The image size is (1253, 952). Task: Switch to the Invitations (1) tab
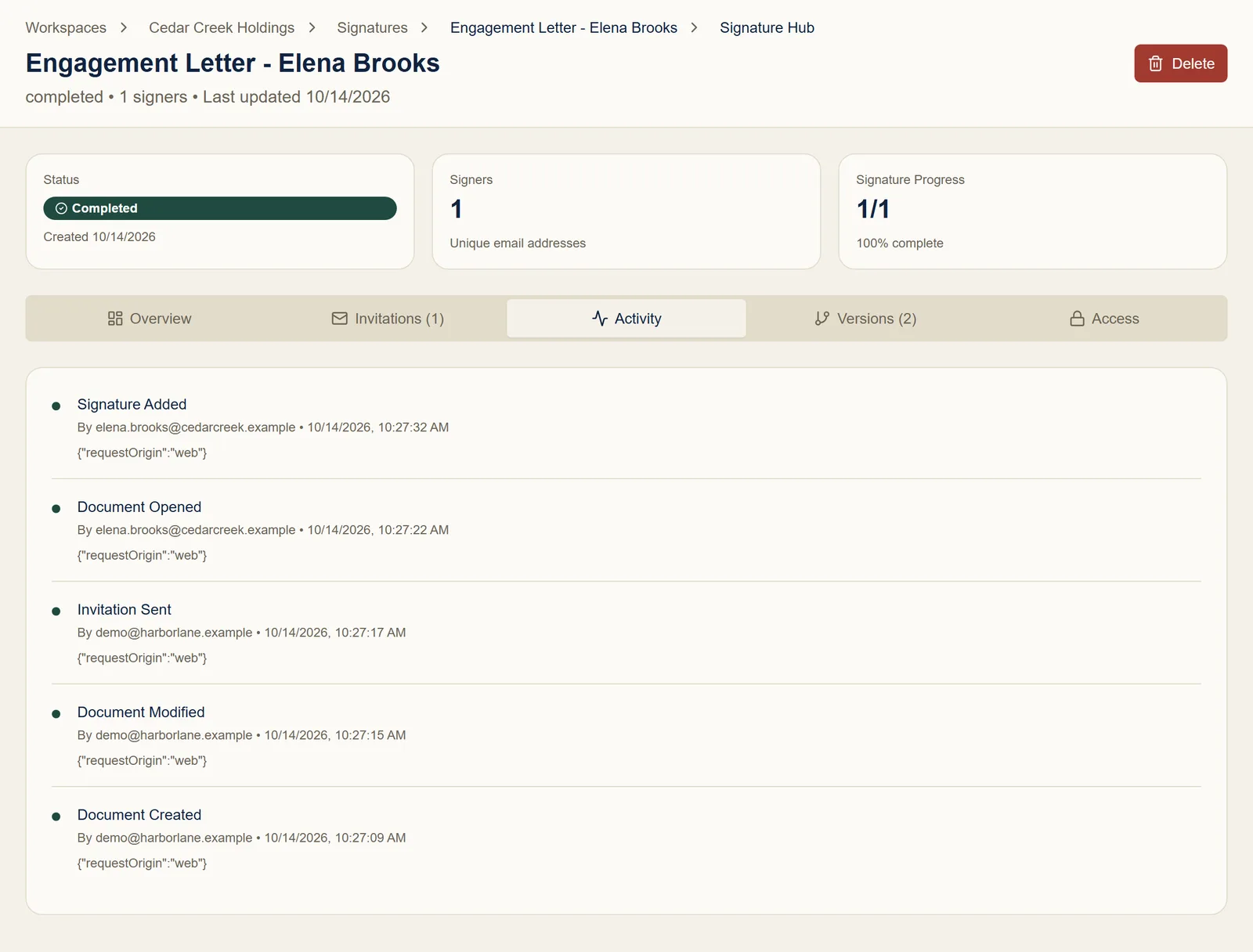click(x=388, y=319)
